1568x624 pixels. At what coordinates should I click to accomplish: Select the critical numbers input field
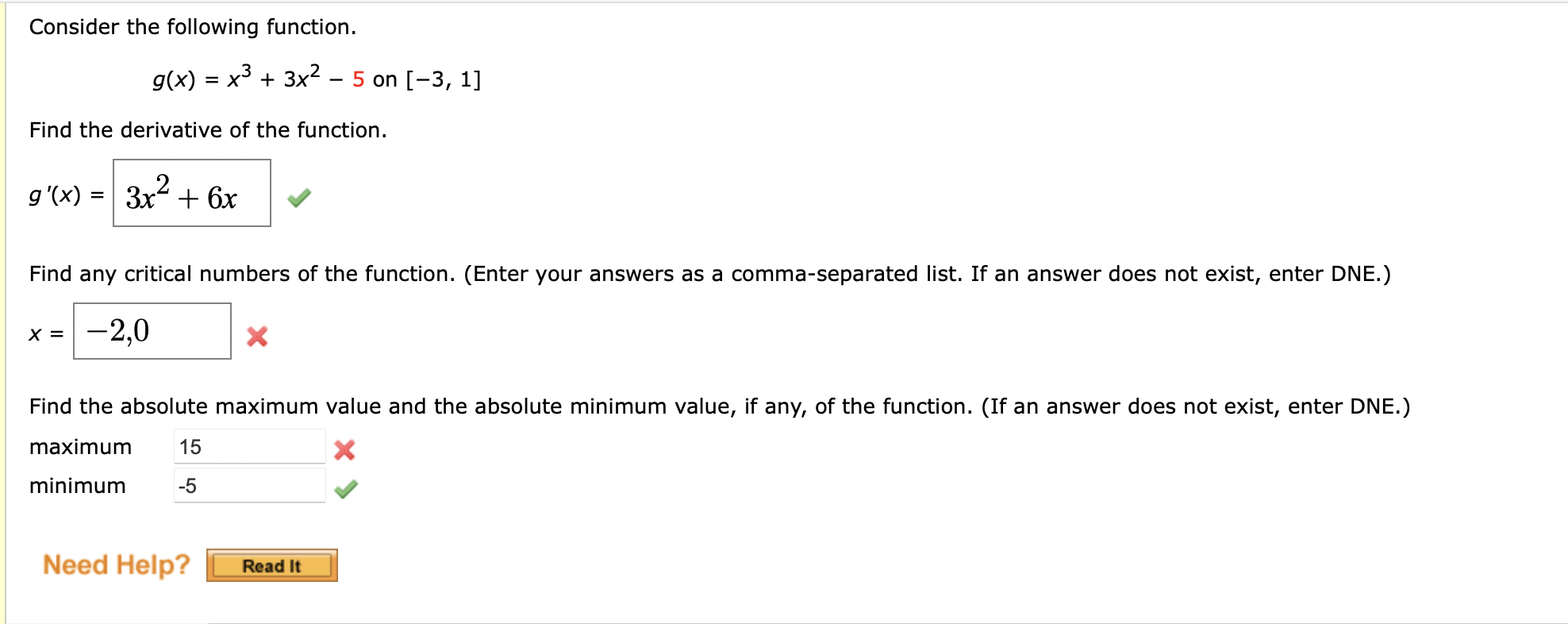[151, 330]
